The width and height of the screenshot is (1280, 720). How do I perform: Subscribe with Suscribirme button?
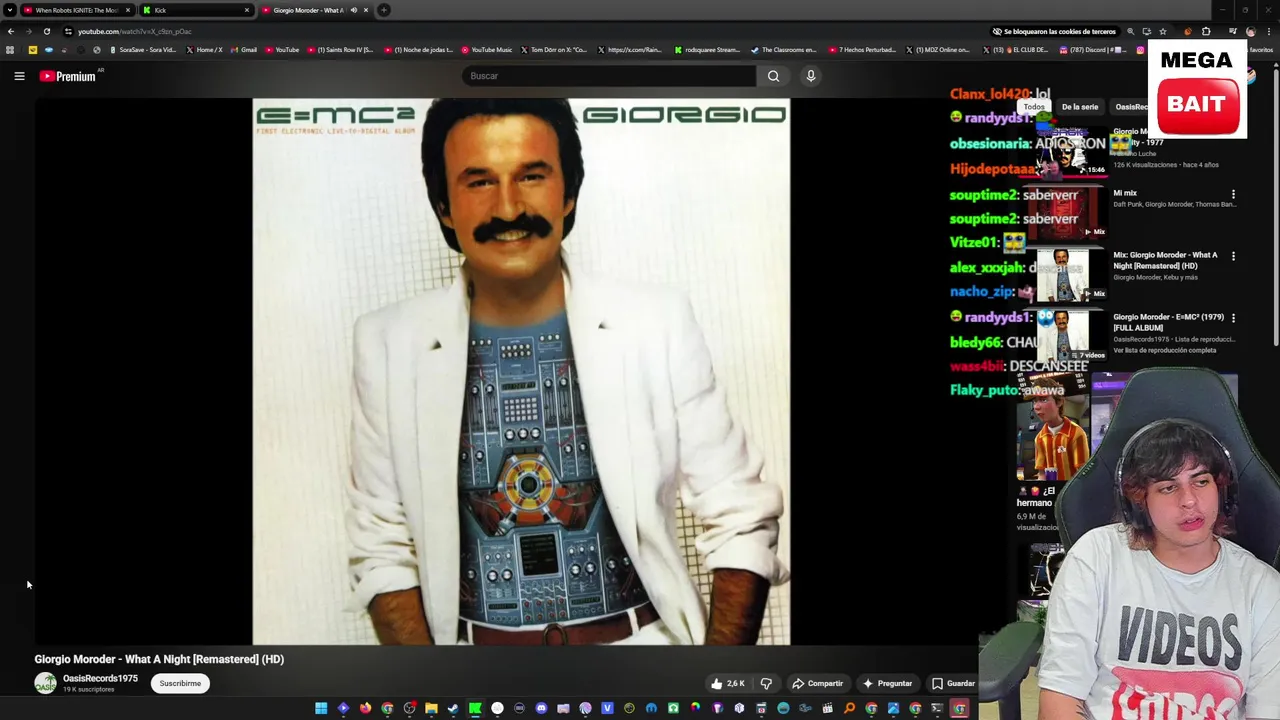tap(180, 683)
